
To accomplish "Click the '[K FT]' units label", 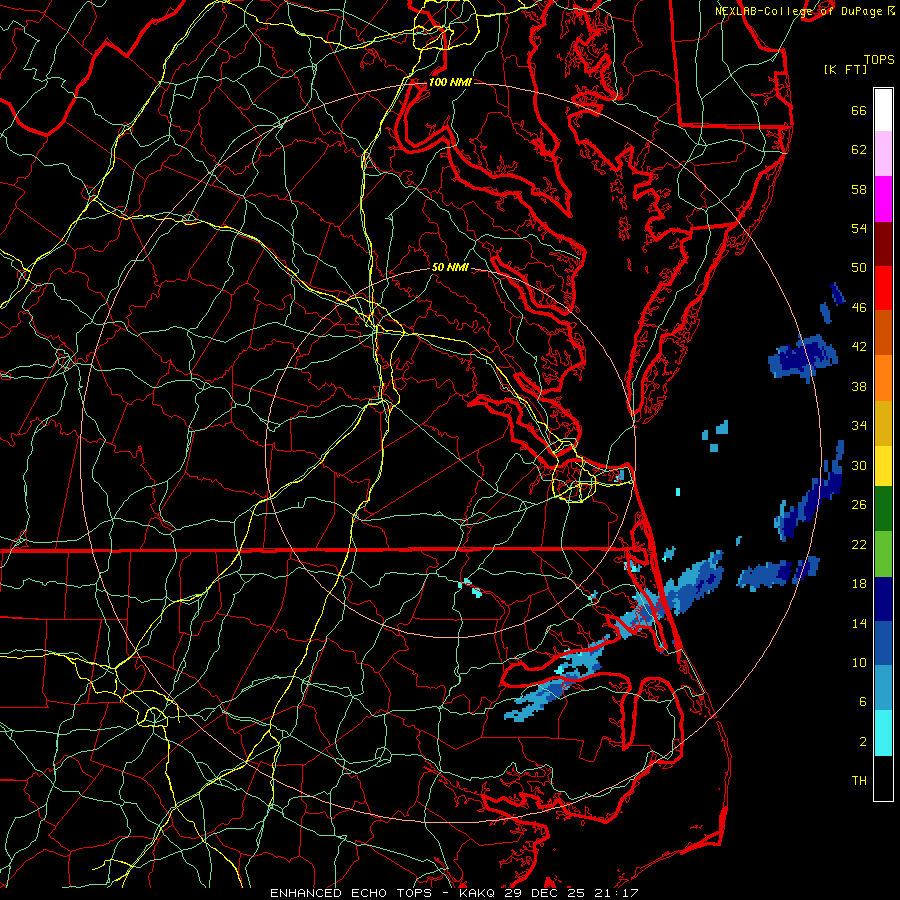I will pyautogui.click(x=845, y=69).
